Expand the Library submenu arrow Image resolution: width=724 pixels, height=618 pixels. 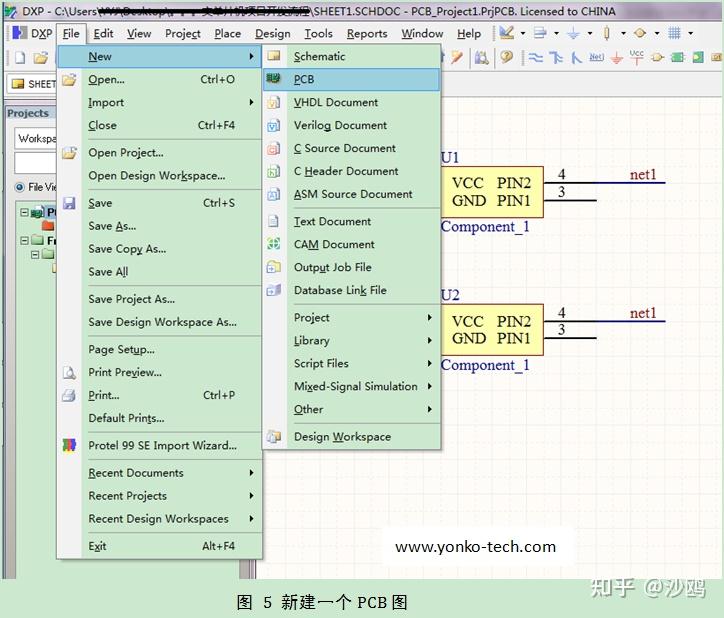pyautogui.click(x=429, y=340)
